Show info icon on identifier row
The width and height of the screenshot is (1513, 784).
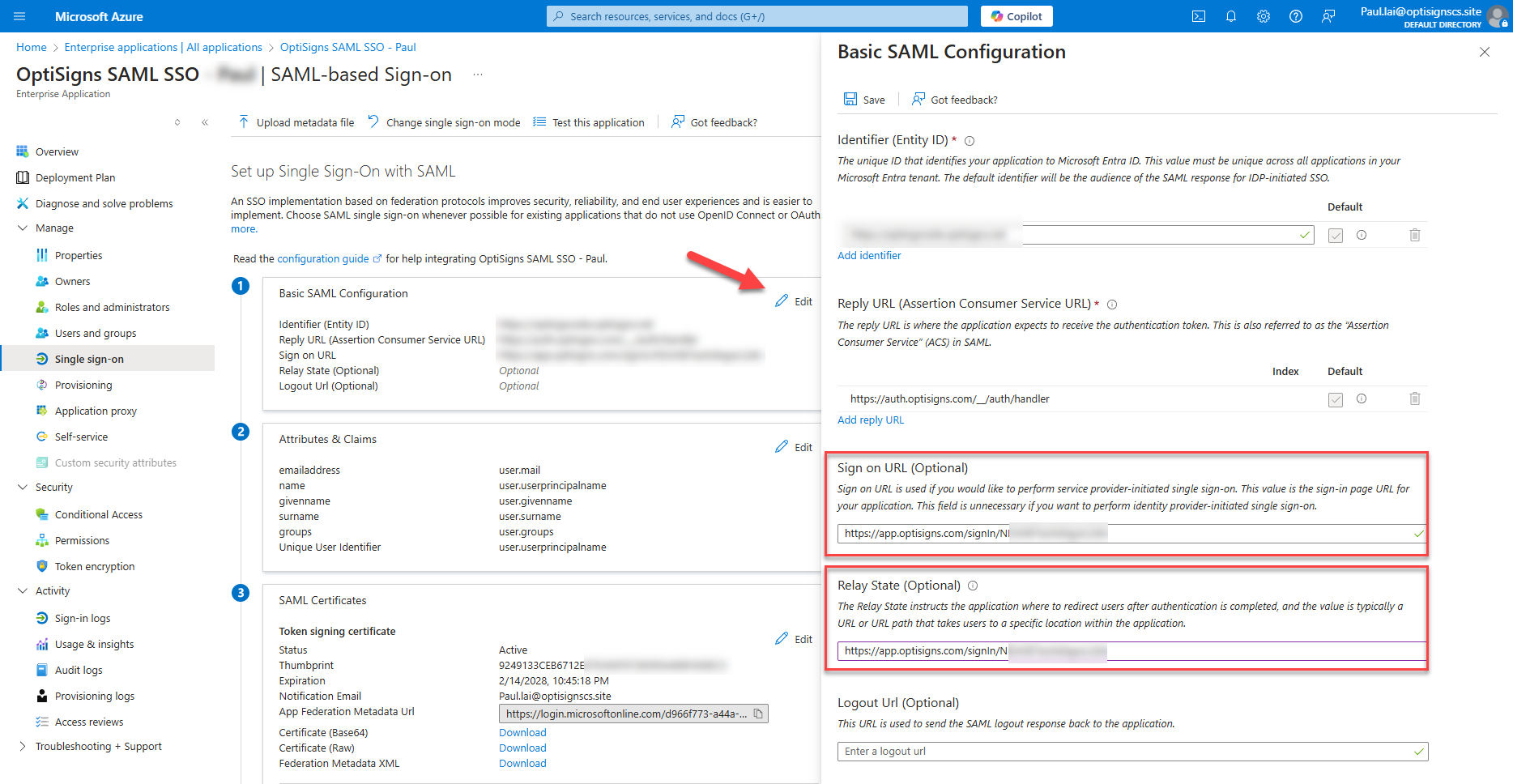(1362, 235)
